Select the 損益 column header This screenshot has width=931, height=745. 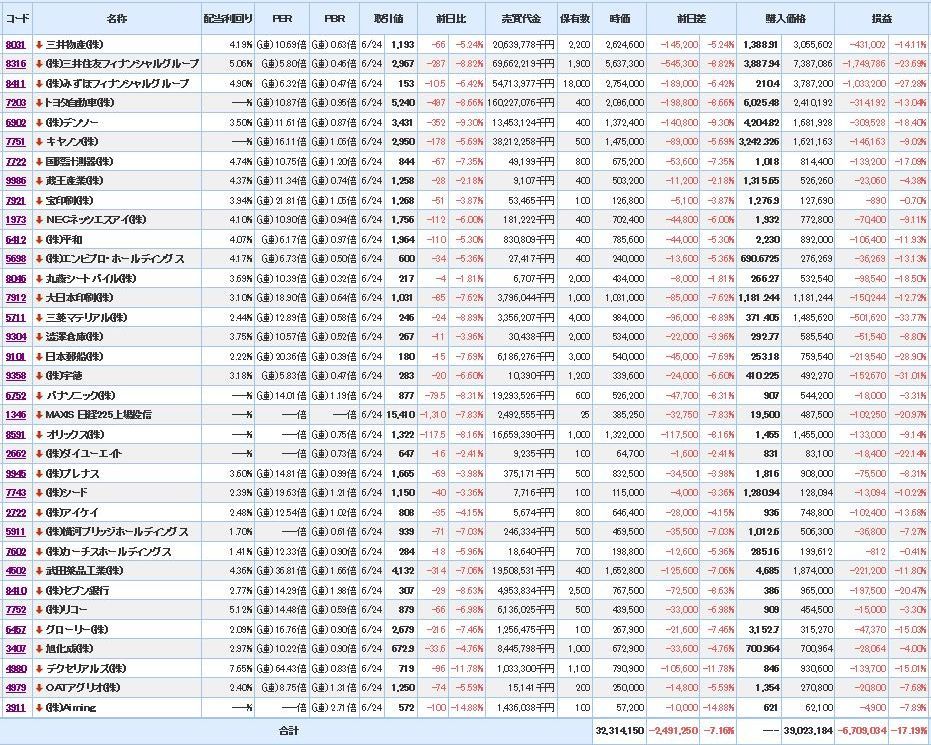[880, 19]
